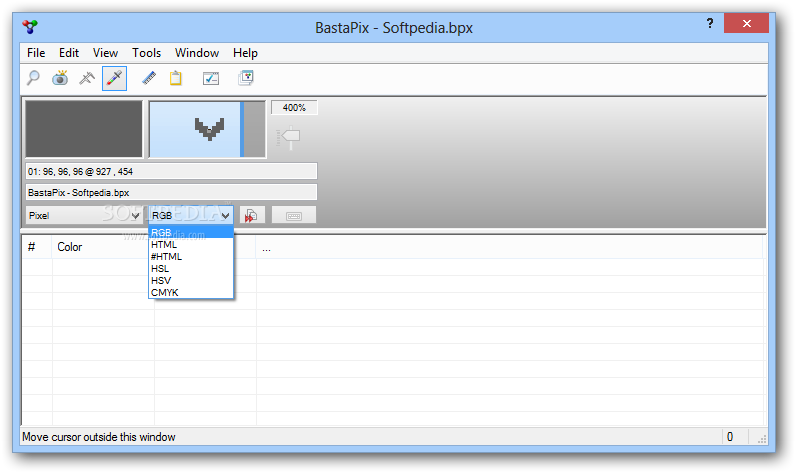The width and height of the screenshot is (796, 473).
Task: Open the Window menu
Action: pos(197,53)
